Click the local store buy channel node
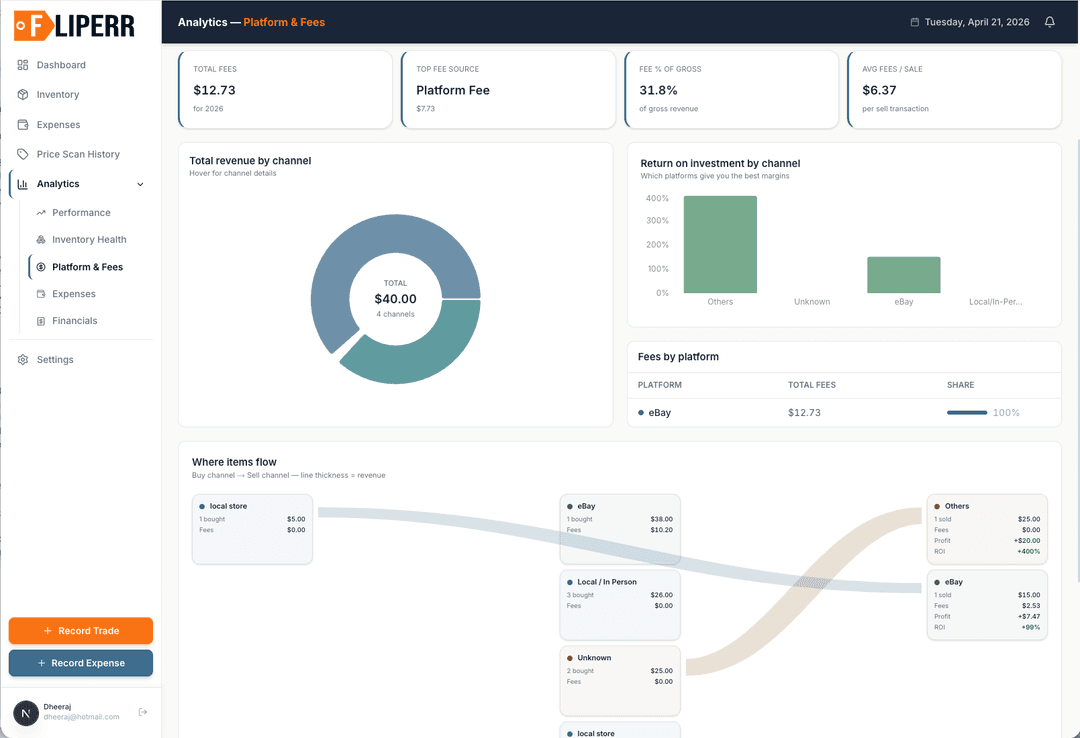 point(252,529)
